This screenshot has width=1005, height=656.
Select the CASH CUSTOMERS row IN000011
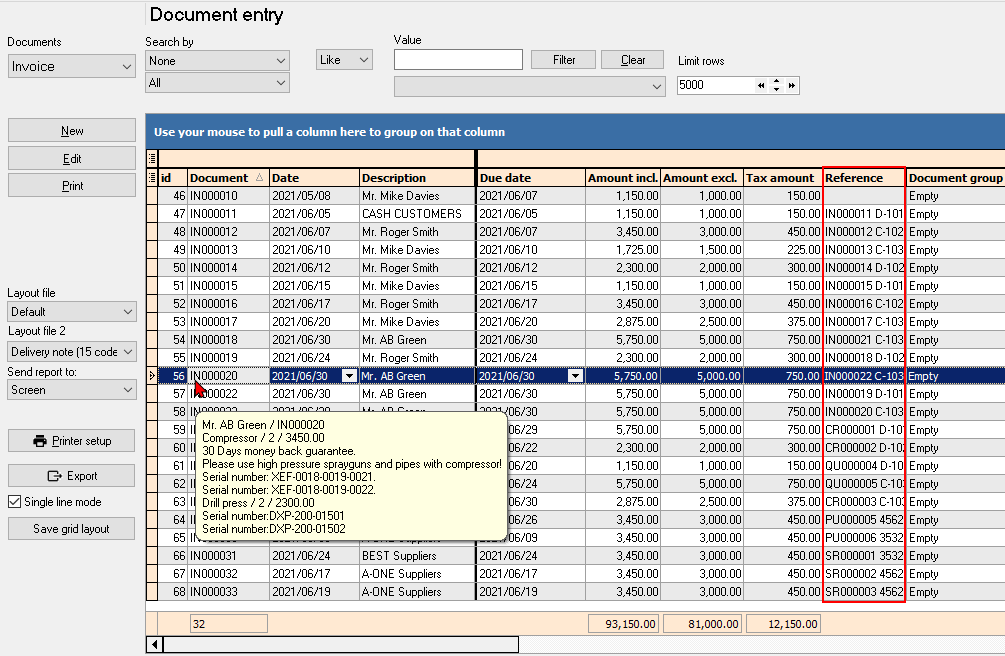point(575,214)
